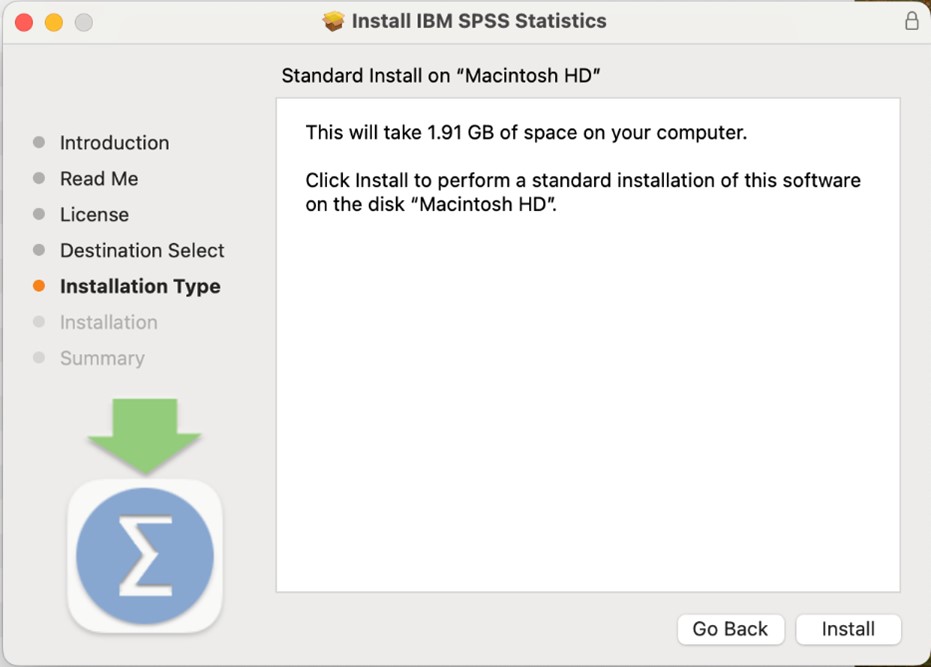Click the SPSS sigma application icon

point(145,555)
